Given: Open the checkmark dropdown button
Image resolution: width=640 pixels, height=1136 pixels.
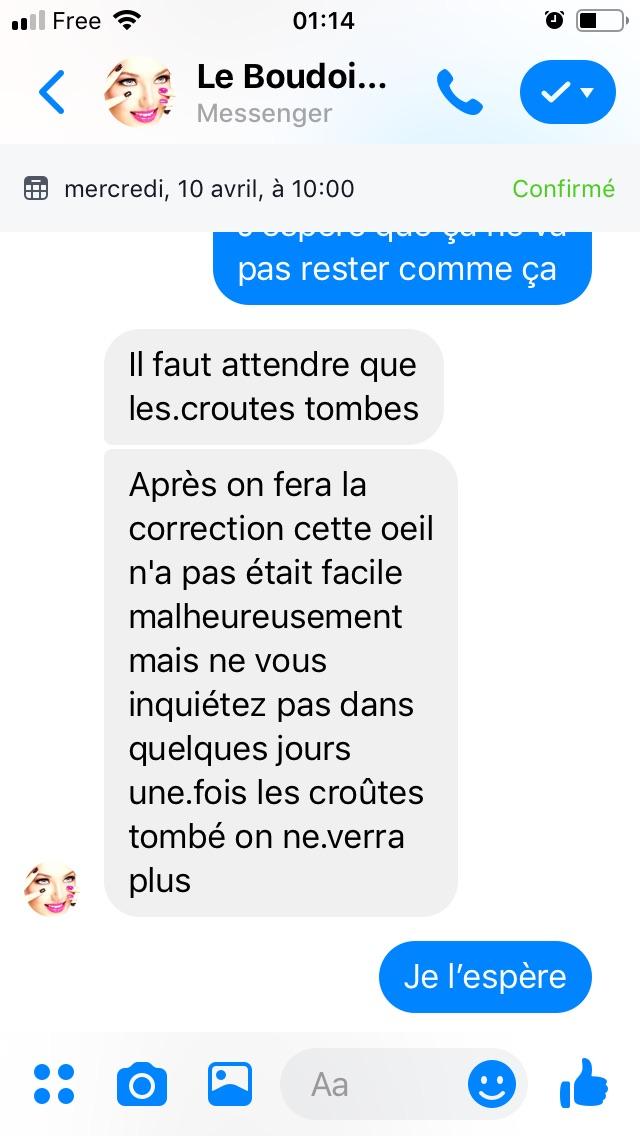Looking at the screenshot, I should pos(568,92).
